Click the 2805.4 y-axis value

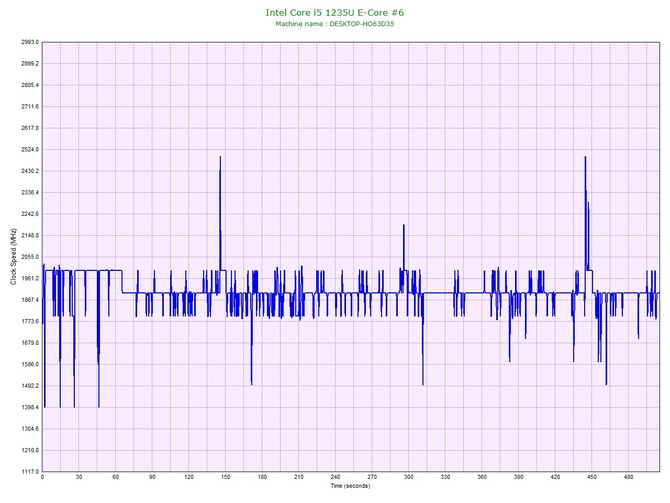click(x=30, y=85)
